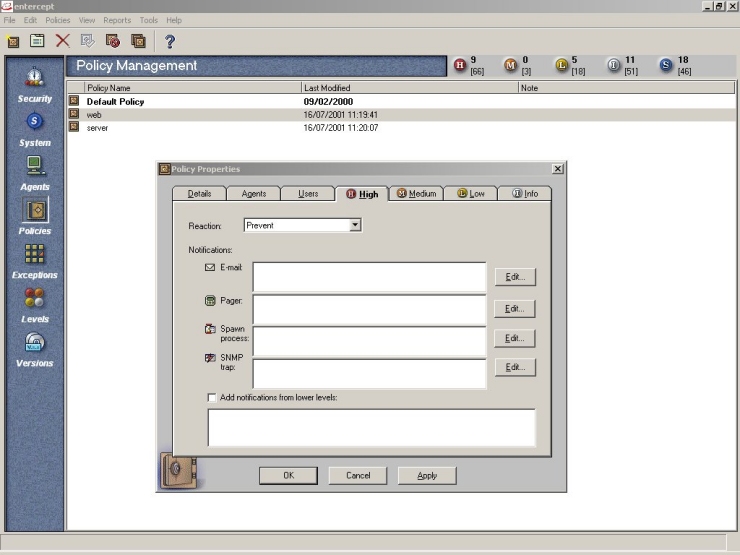Open the Edit menu
The image size is (740, 555).
tap(30, 20)
